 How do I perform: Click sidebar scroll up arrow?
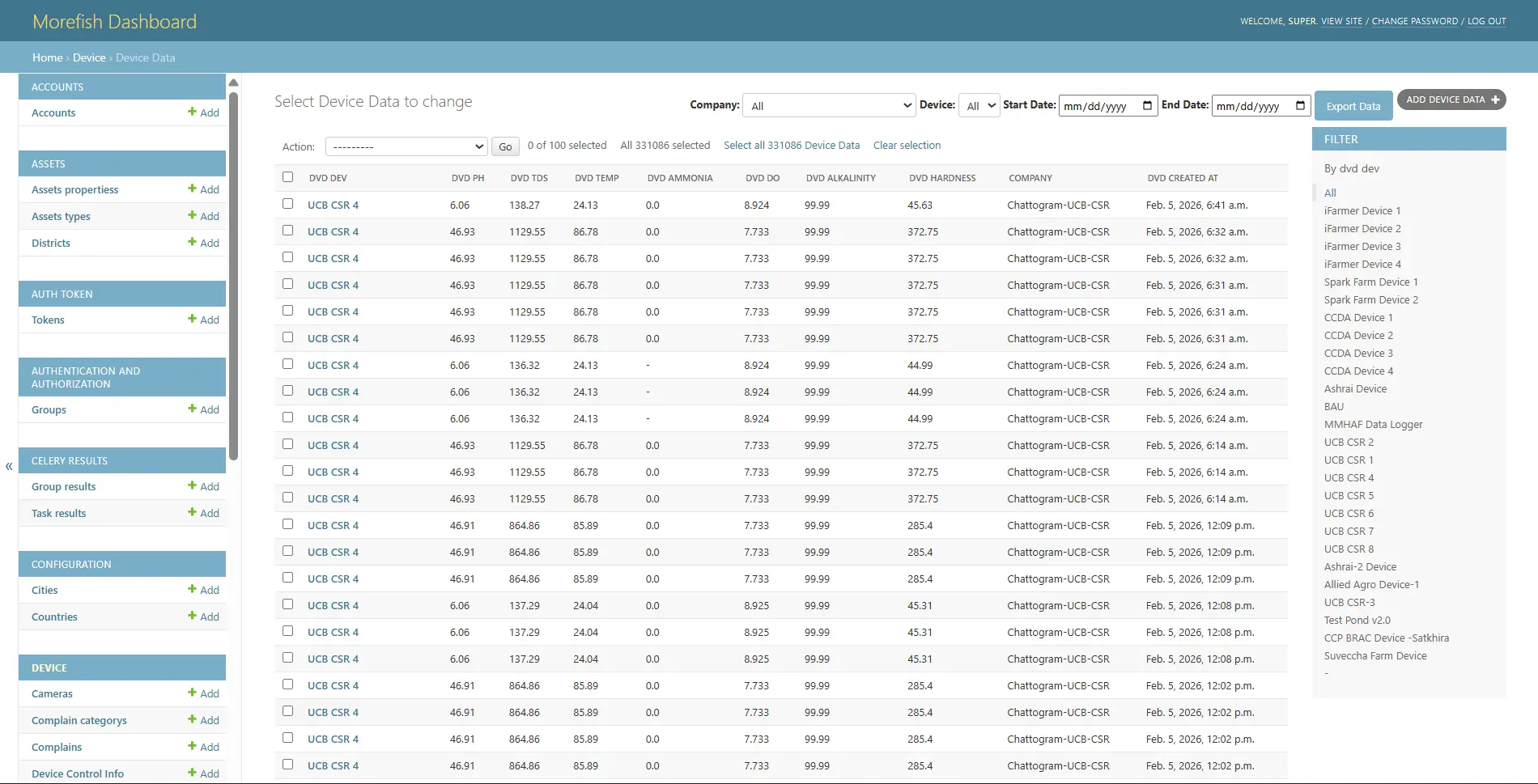233,83
